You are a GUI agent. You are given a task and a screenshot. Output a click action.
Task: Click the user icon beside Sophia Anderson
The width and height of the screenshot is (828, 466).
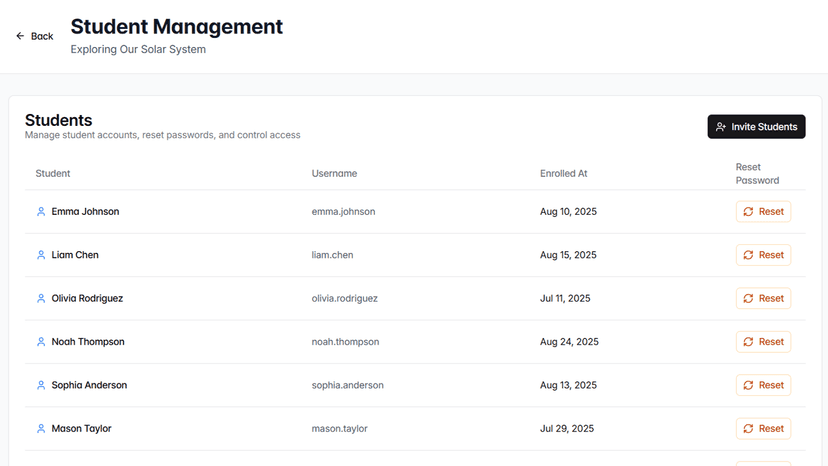pos(41,385)
